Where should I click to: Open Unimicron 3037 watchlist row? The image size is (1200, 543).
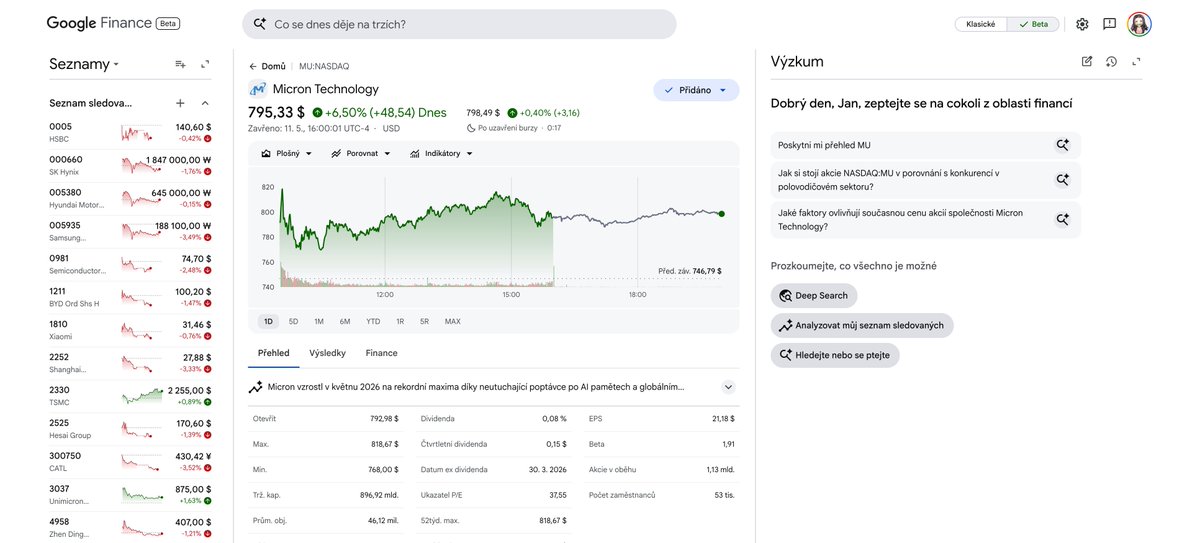pos(130,494)
